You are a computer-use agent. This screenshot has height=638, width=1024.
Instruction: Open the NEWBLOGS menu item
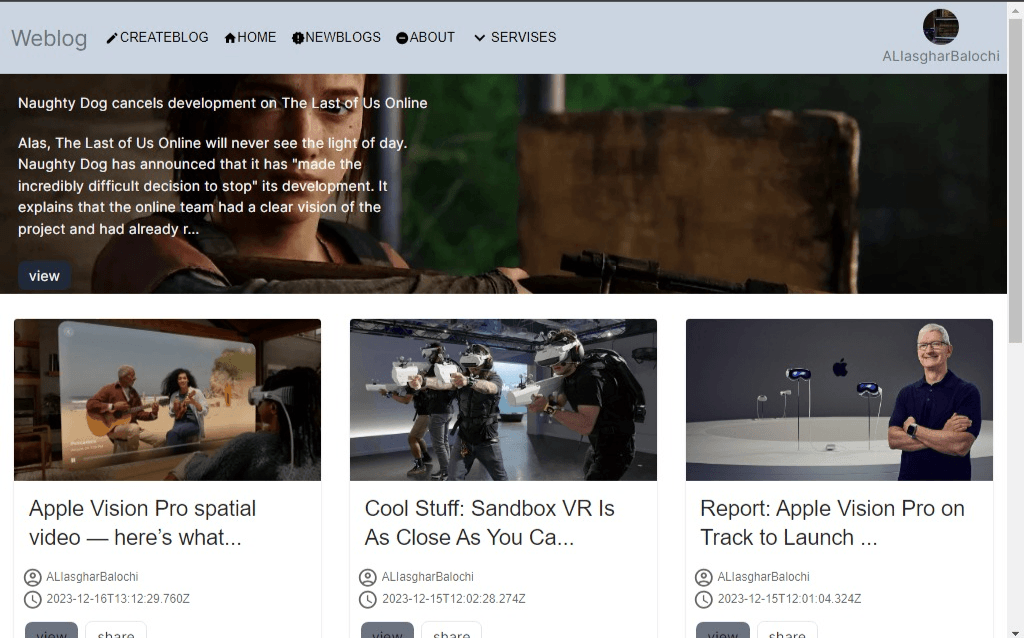coord(343,37)
